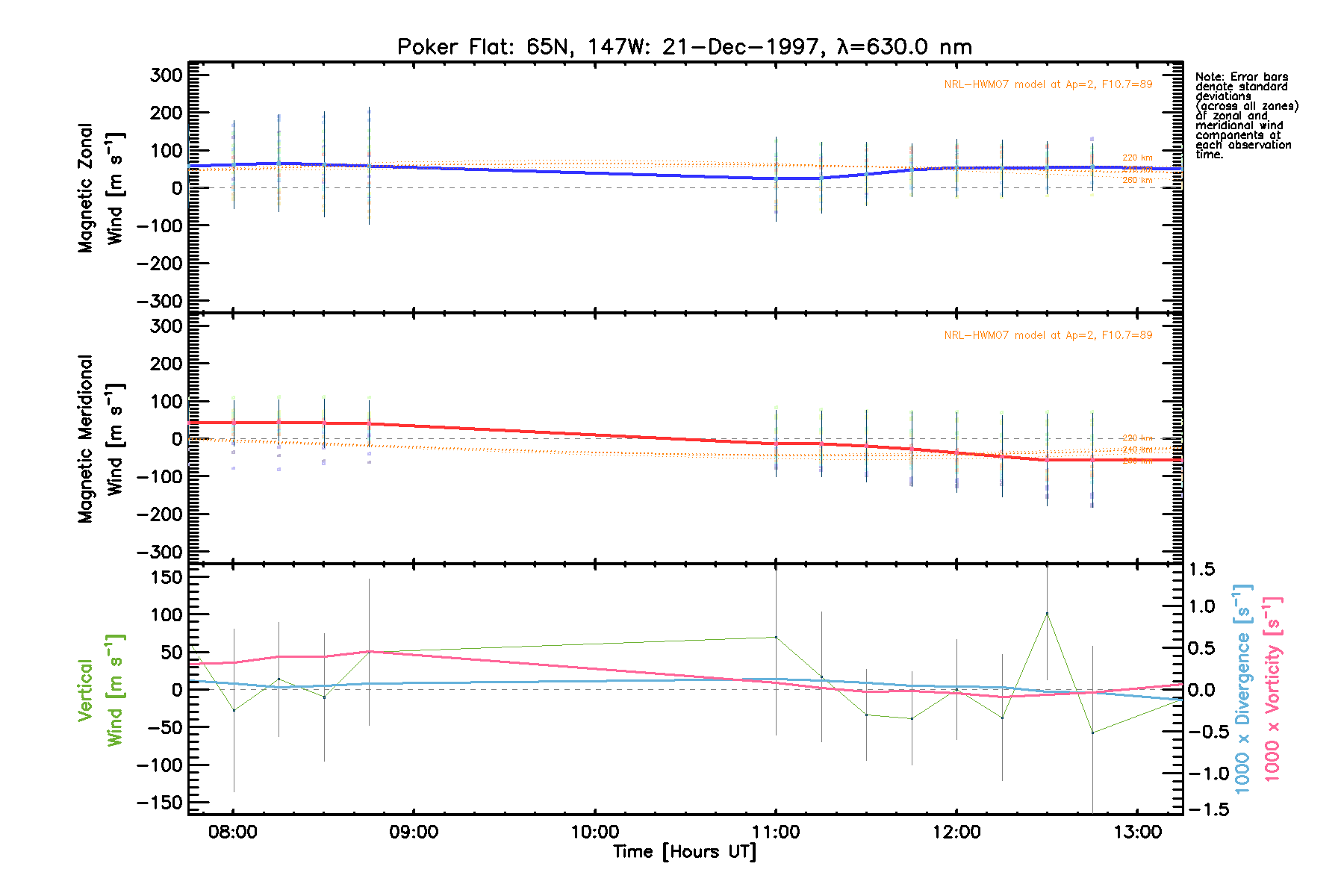1344x896 pixels.
Task: Click the error bars note text
Action: coord(1245,116)
